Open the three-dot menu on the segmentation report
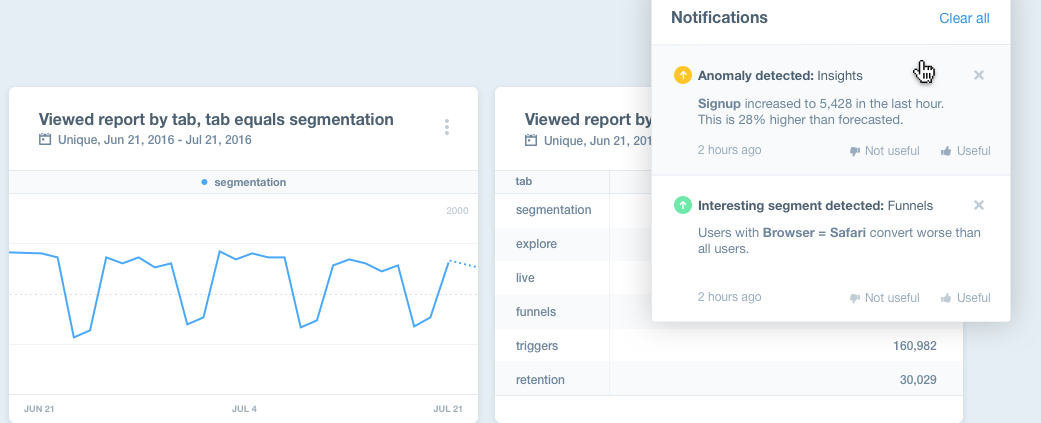Screen dimensions: 1041x423 tap(447, 127)
